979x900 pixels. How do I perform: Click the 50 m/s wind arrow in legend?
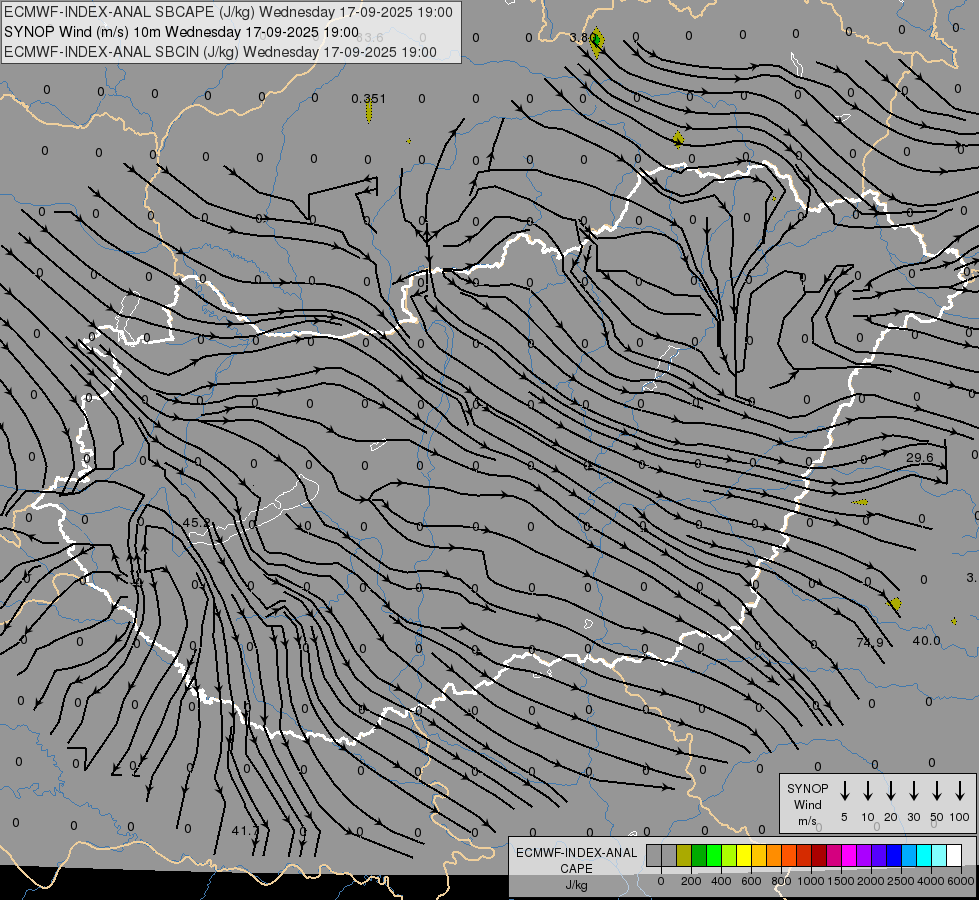point(937,790)
